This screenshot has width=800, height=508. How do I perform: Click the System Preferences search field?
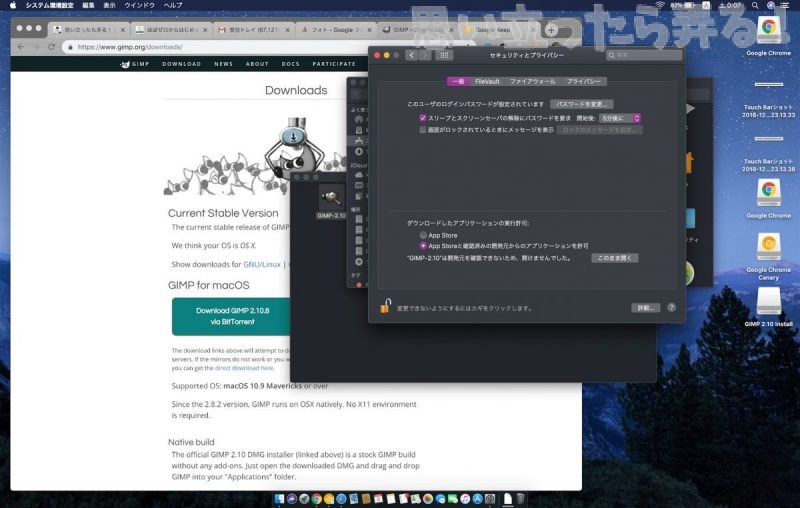point(645,55)
